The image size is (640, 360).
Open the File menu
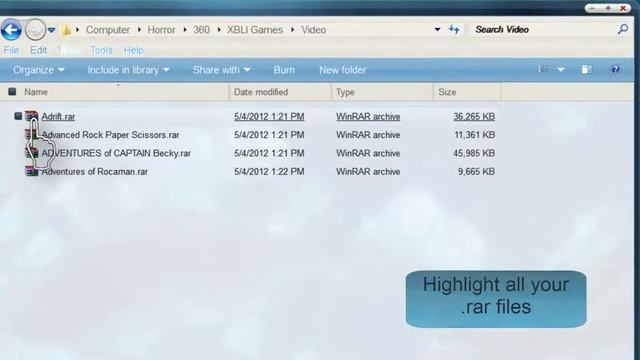click(x=11, y=50)
